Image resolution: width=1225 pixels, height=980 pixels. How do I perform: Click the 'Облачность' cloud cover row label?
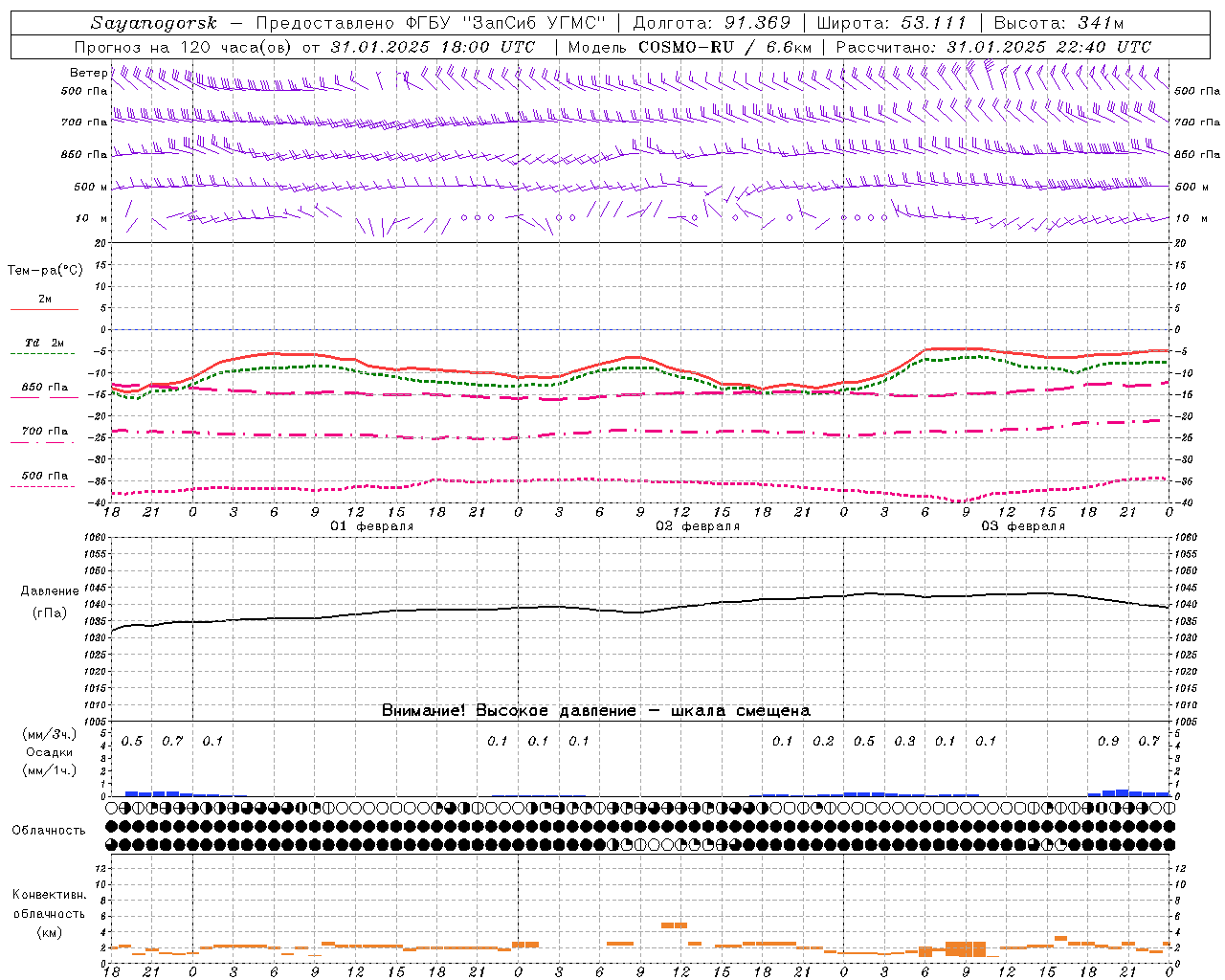[49, 831]
